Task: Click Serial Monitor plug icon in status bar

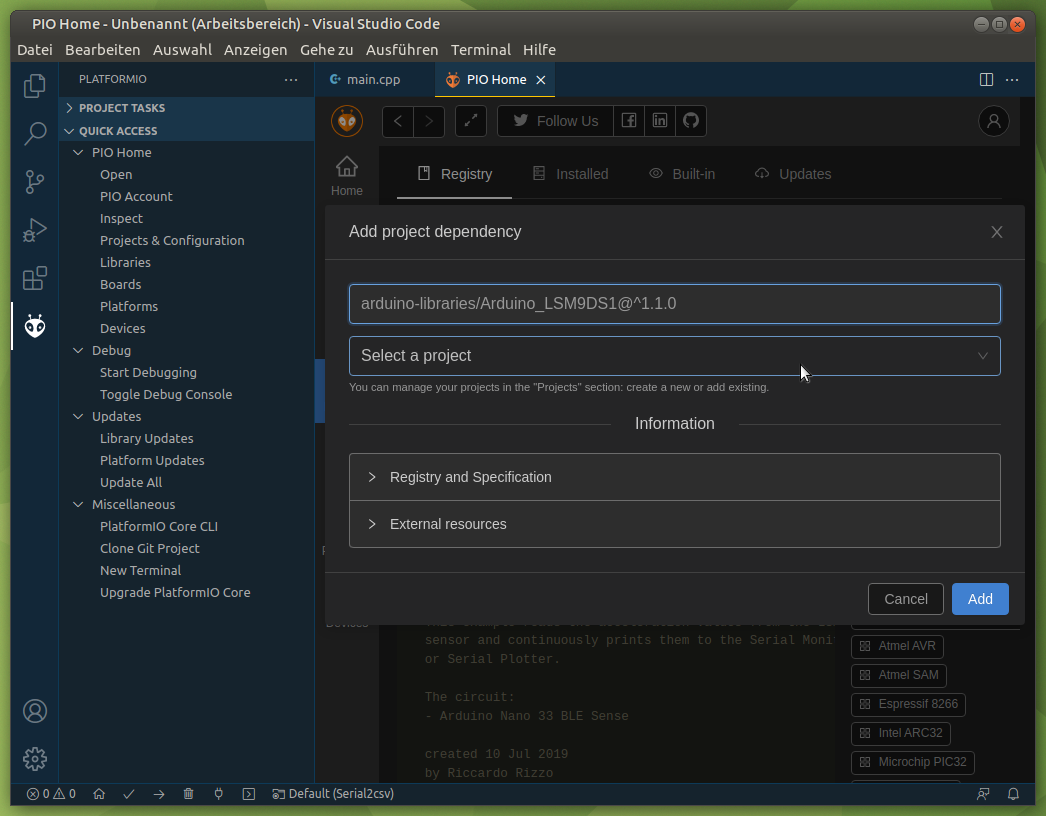Action: click(x=219, y=794)
